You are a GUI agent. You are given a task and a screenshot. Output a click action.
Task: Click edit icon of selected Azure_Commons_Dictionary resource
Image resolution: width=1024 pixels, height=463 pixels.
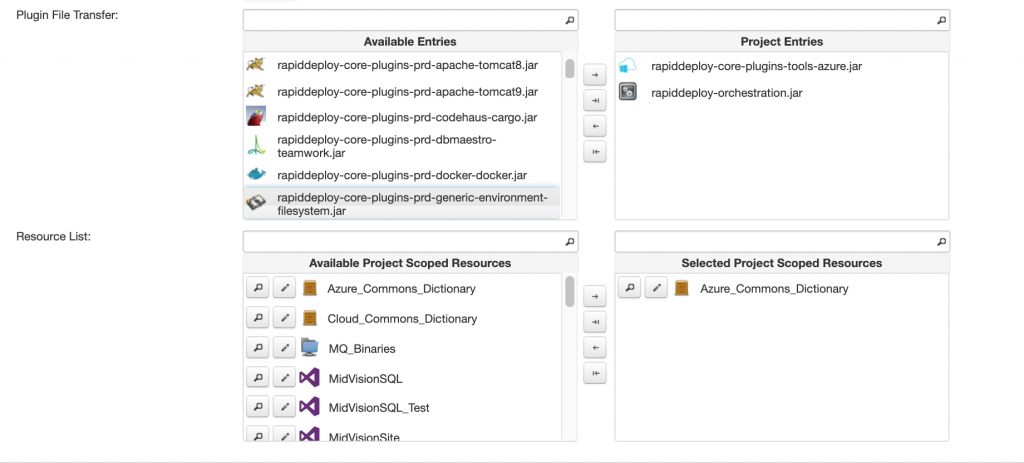pyautogui.click(x=657, y=288)
